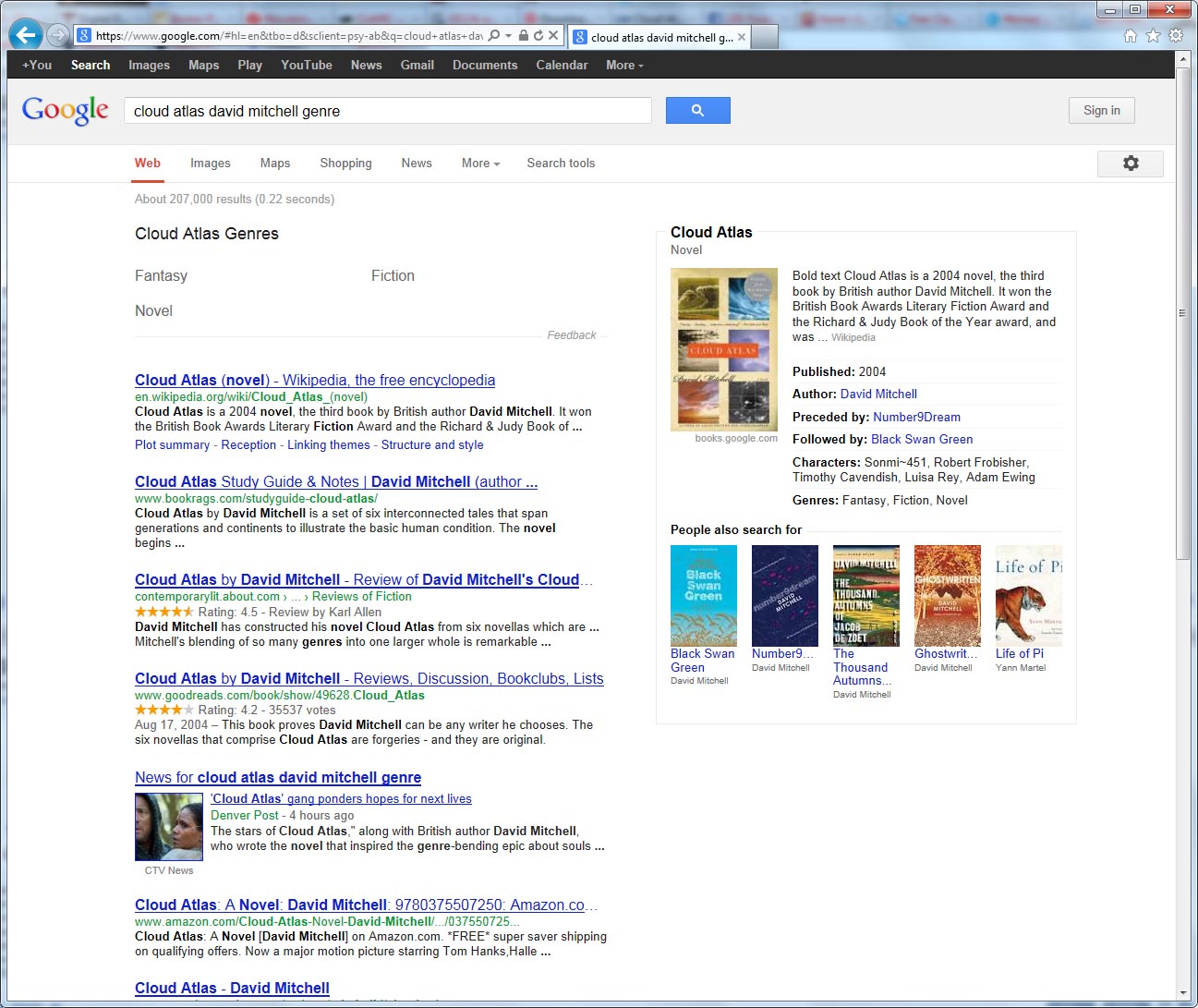1198x1008 pixels.
Task: Open the Linking themes sublink
Action: click(329, 445)
